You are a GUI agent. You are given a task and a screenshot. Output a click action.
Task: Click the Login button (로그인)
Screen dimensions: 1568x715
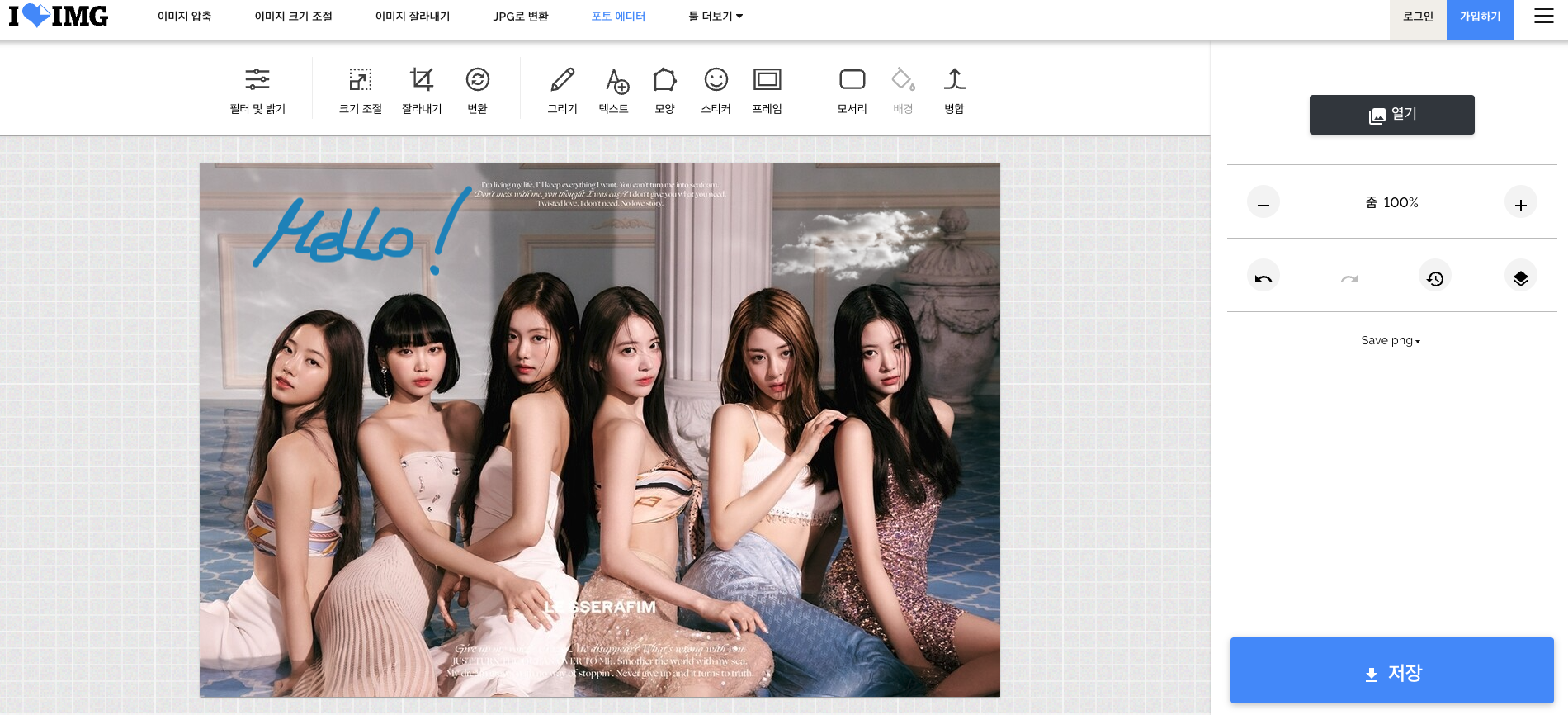pos(1418,20)
